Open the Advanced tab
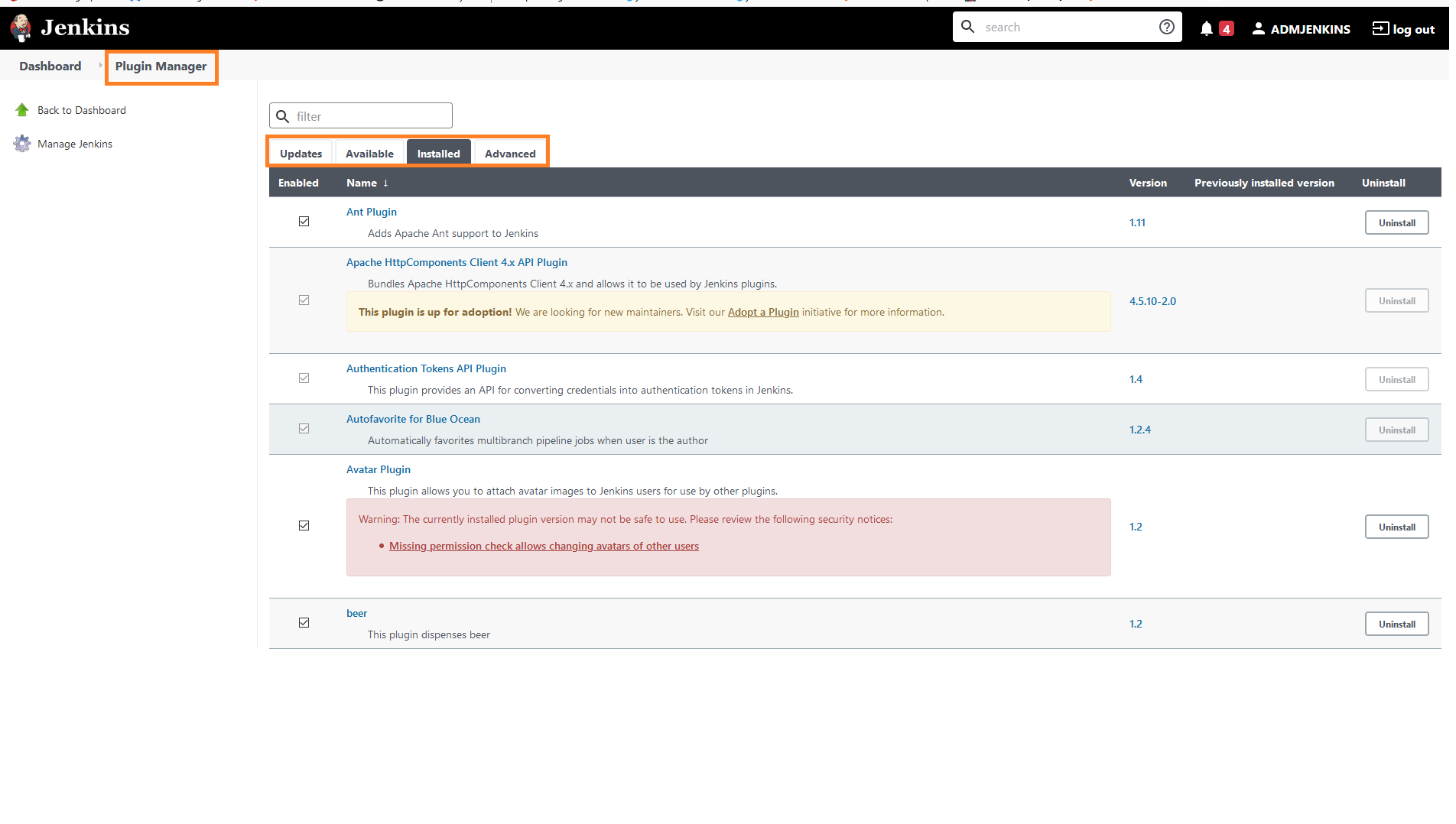This screenshot has width=1456, height=824. 510,153
